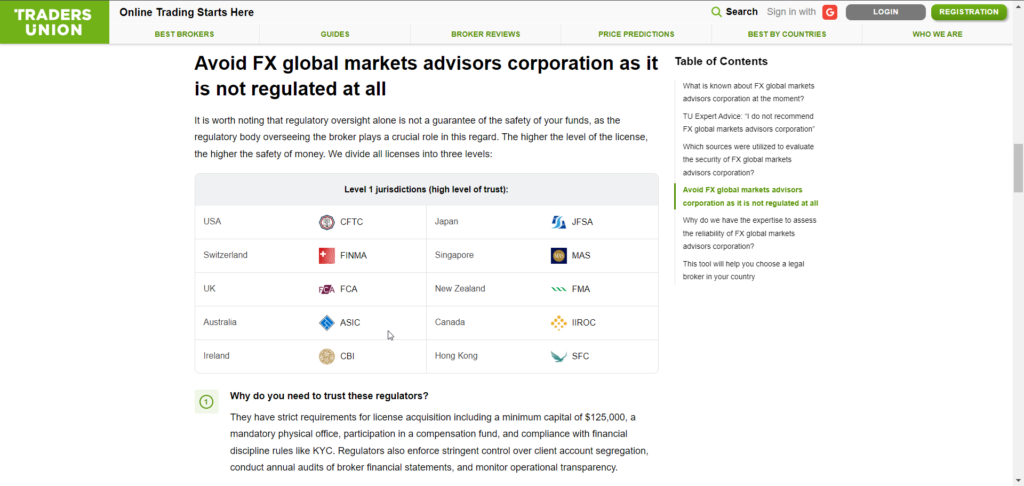Click the 'New Zealand' table cell
1024x486 pixels.
460,289
